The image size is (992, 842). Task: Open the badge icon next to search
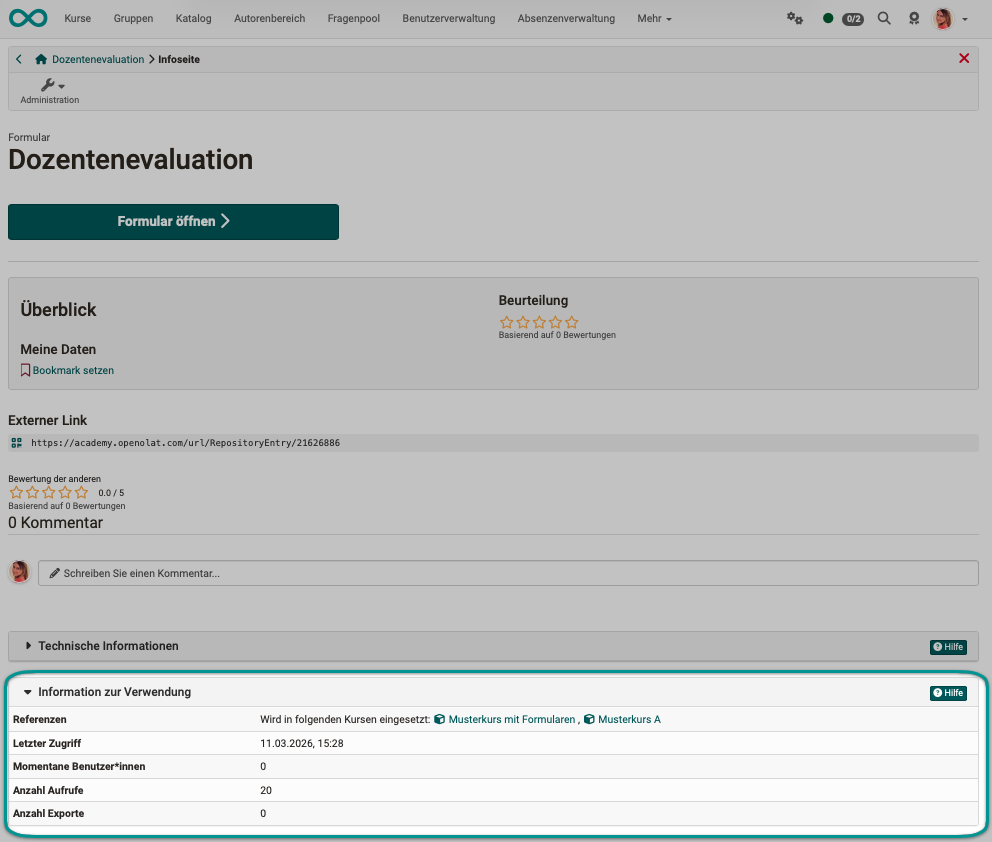tap(914, 18)
